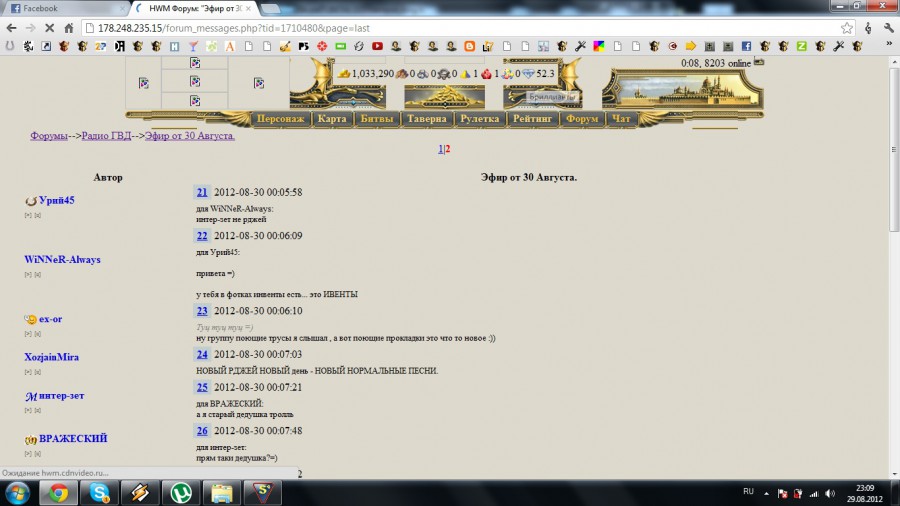This screenshot has width=900, height=506.
Task: Open the Персонаж menu item
Action: 280,119
